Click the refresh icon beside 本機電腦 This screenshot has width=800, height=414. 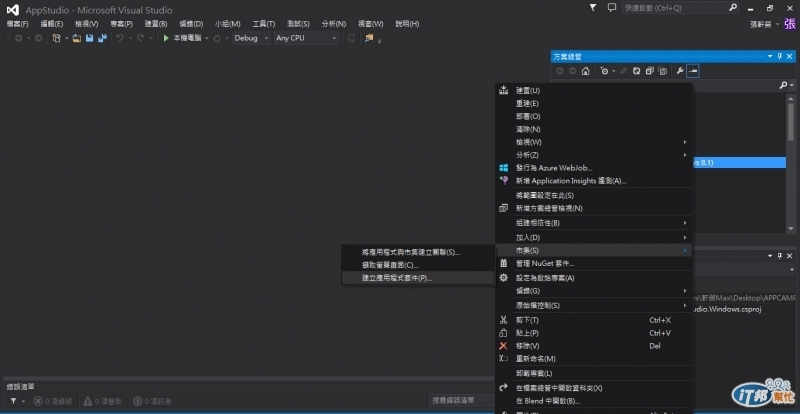click(217, 38)
